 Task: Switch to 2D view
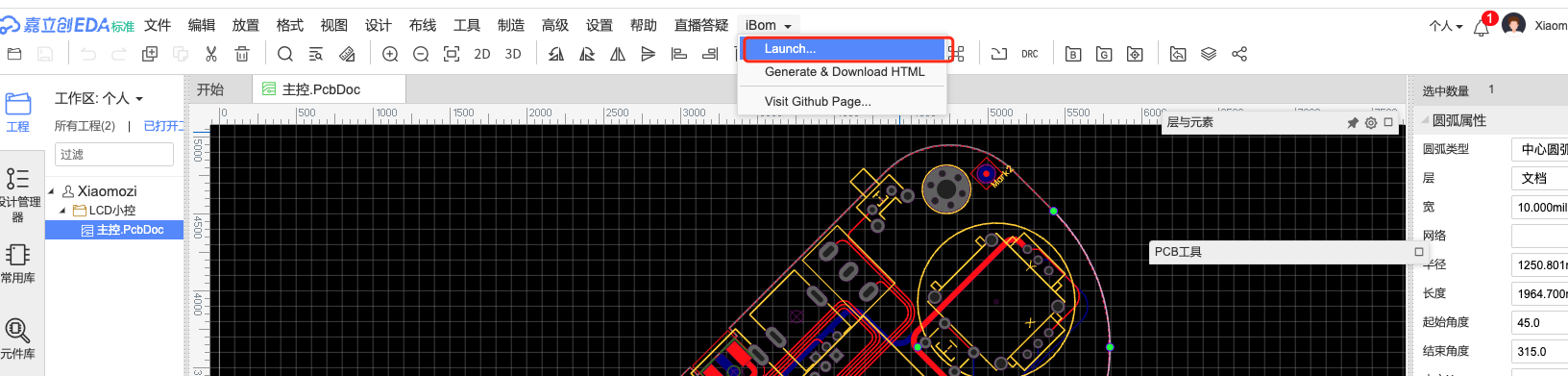tap(482, 54)
